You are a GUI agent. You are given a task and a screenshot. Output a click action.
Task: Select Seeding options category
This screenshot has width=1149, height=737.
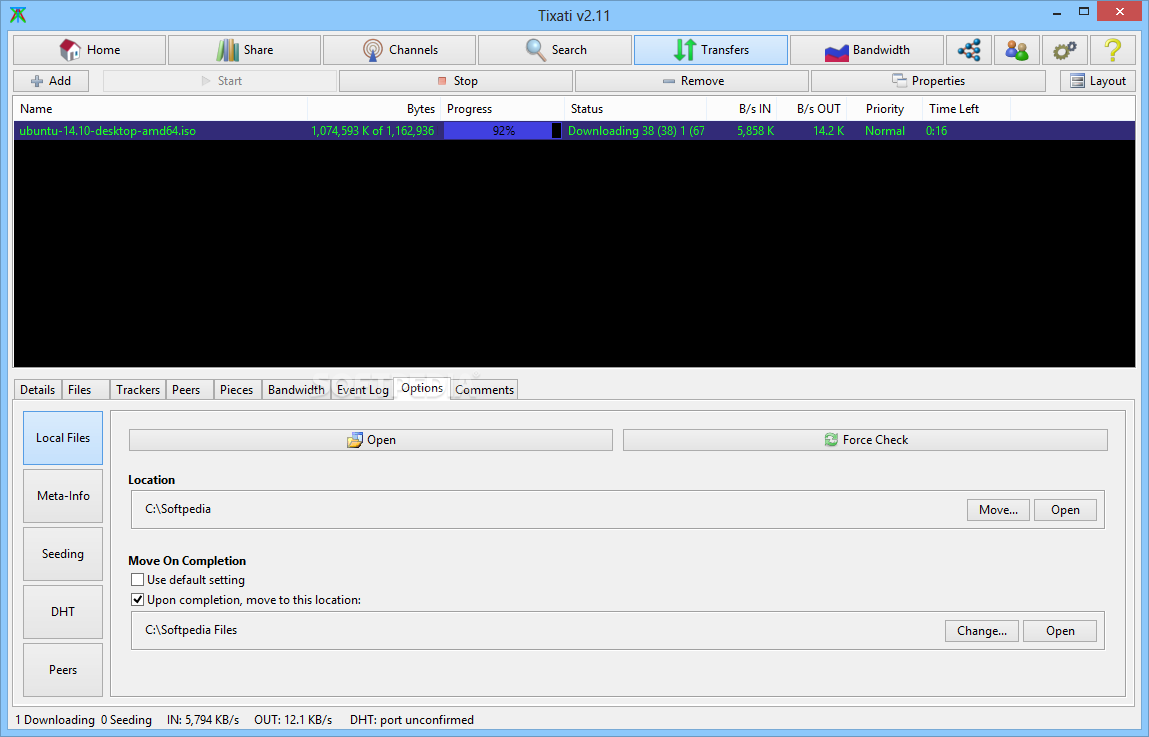[x=63, y=554]
